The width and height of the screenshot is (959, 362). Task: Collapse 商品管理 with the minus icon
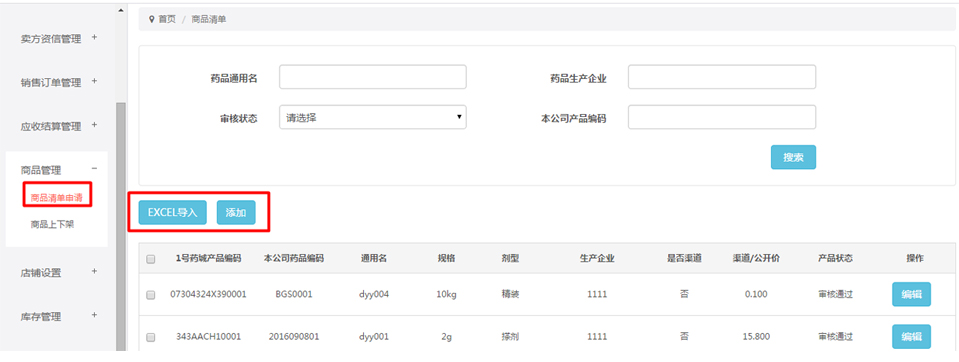[x=94, y=169]
